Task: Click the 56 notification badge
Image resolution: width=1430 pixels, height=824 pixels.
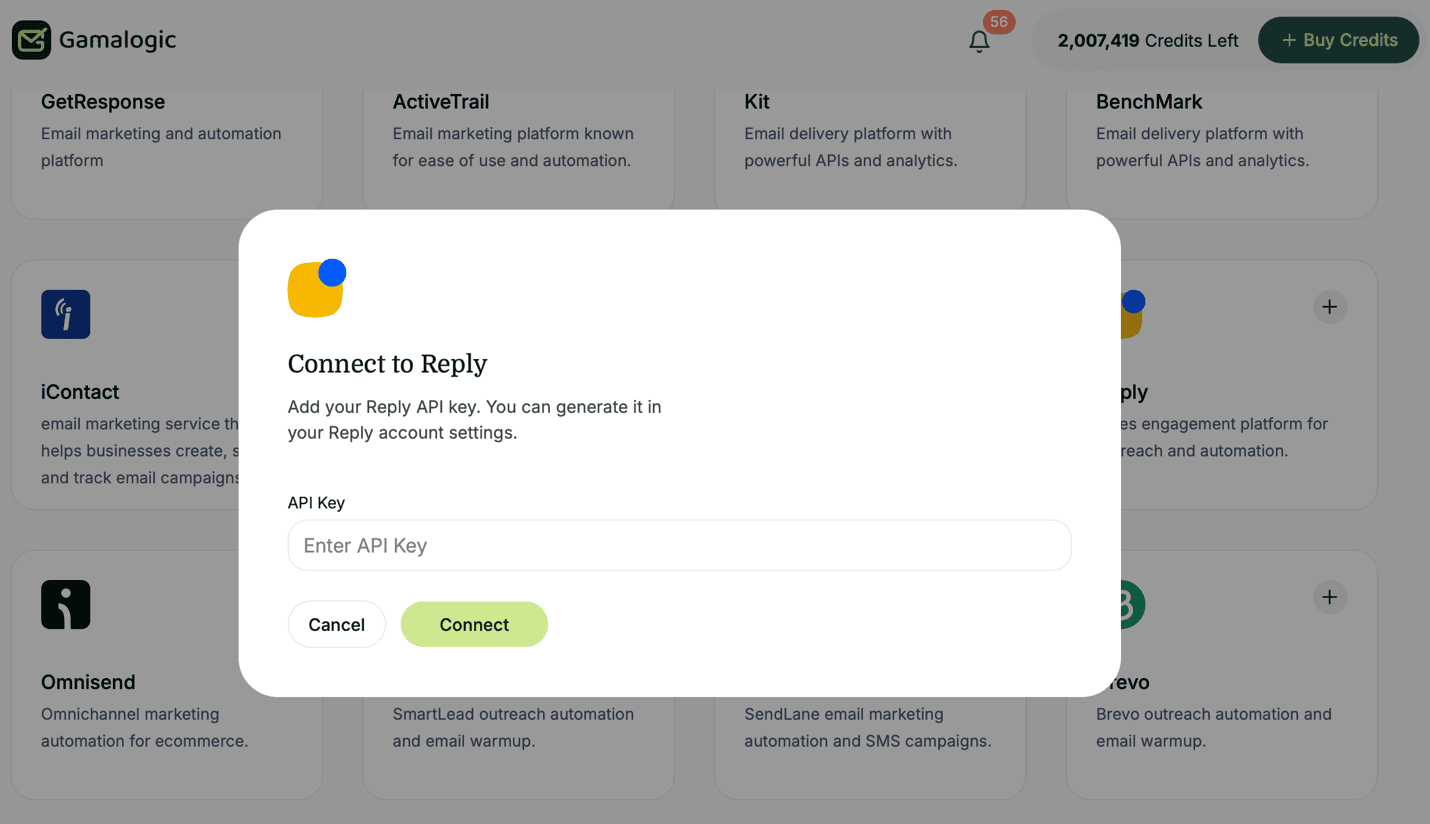Action: 996,21
